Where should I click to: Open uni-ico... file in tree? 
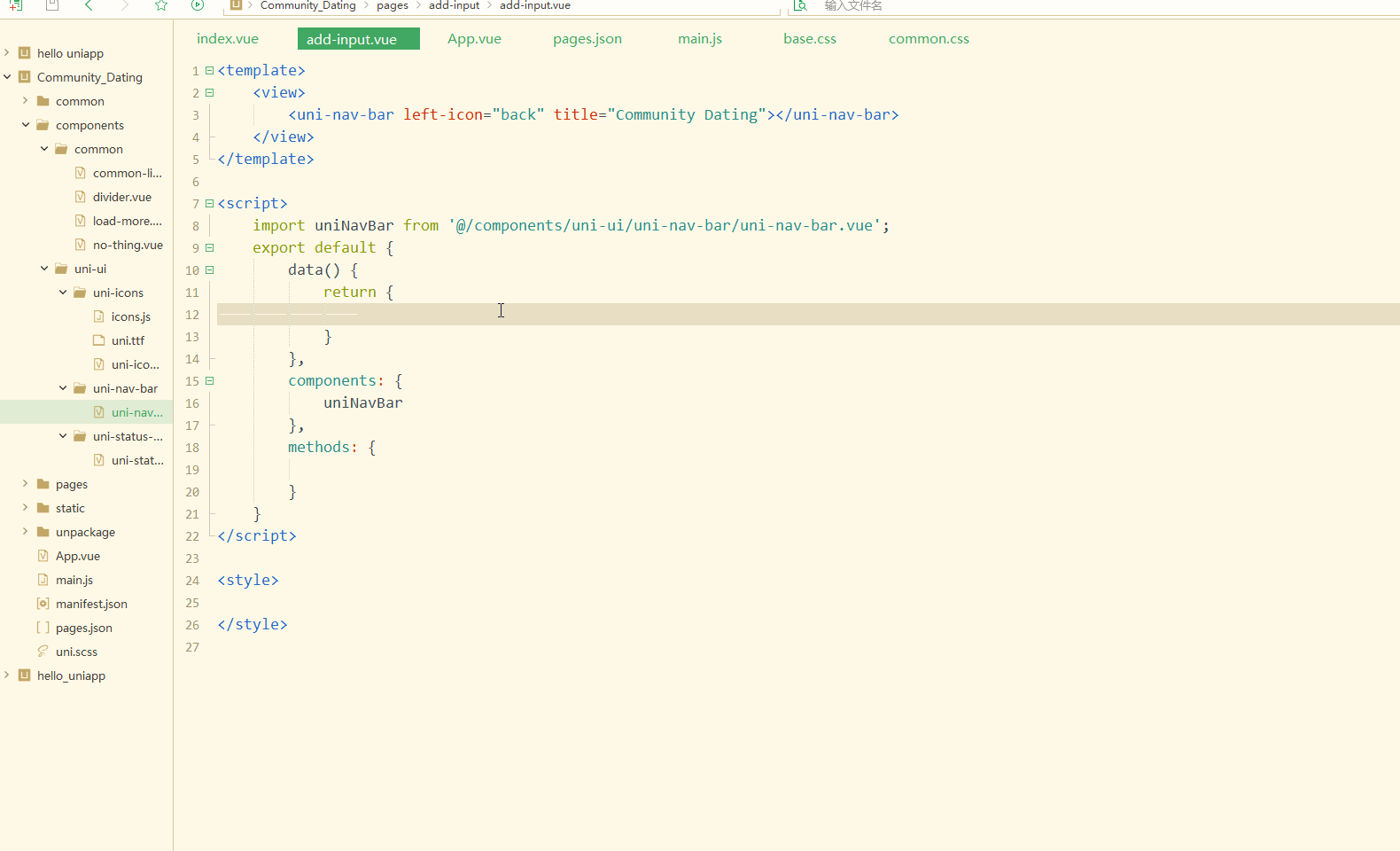tap(136, 364)
